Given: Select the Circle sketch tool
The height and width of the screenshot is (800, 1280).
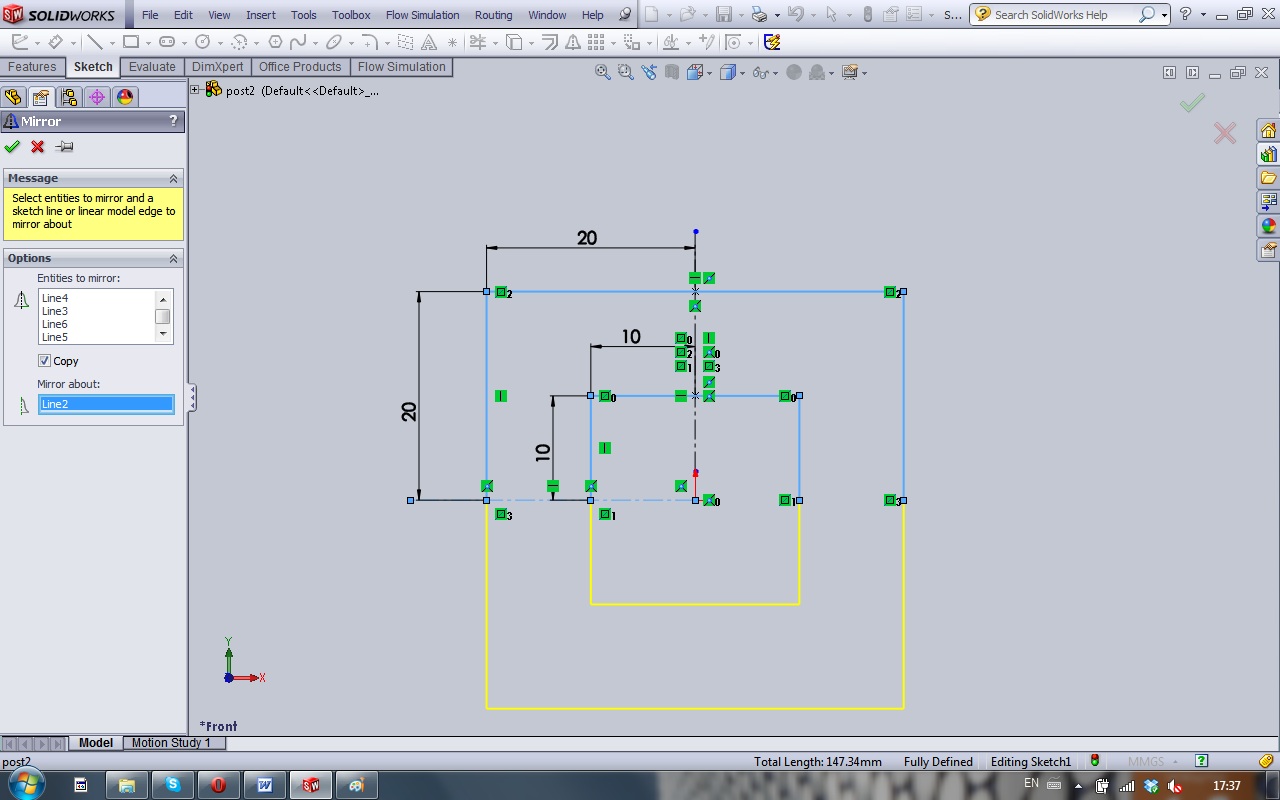Looking at the screenshot, I should click(203, 42).
